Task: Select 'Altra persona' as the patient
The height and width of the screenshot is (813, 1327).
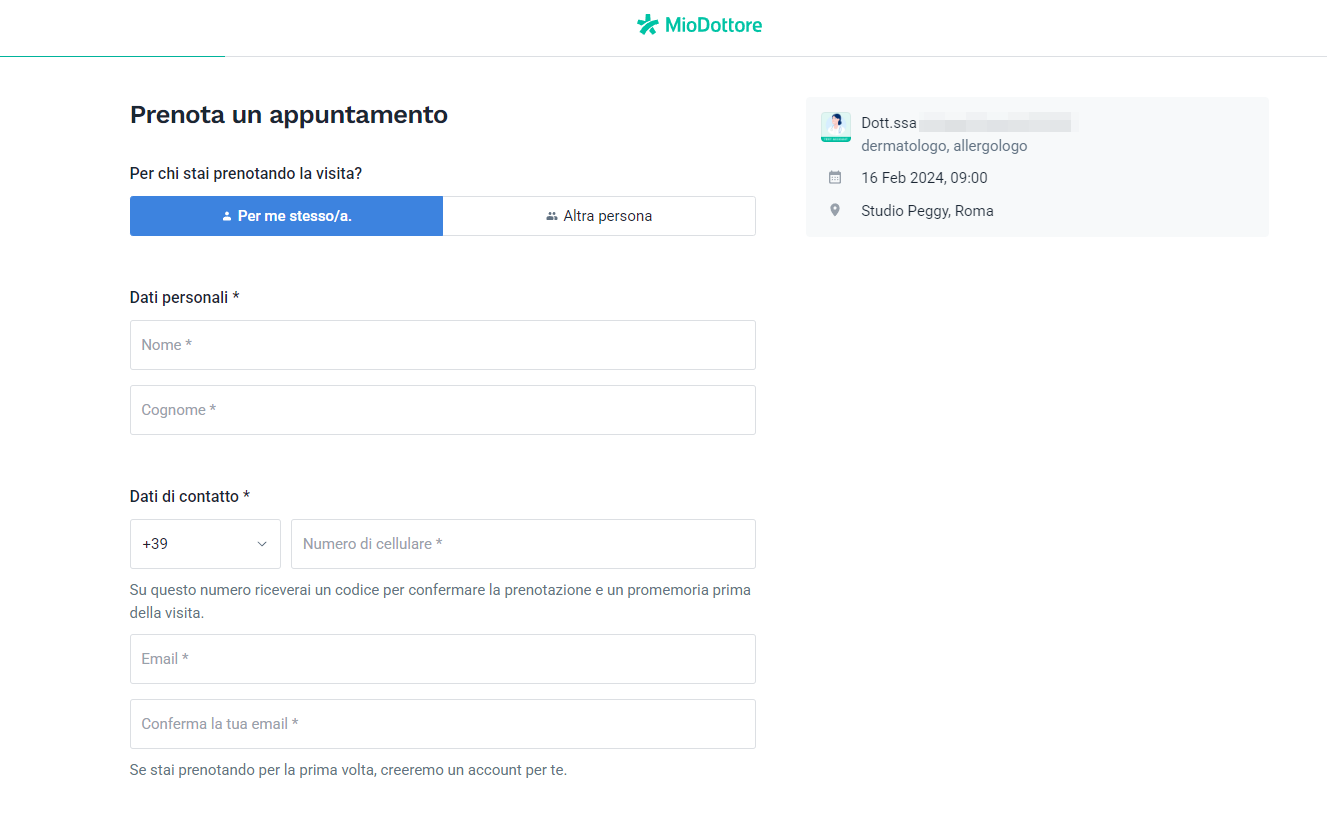Action: tap(598, 216)
